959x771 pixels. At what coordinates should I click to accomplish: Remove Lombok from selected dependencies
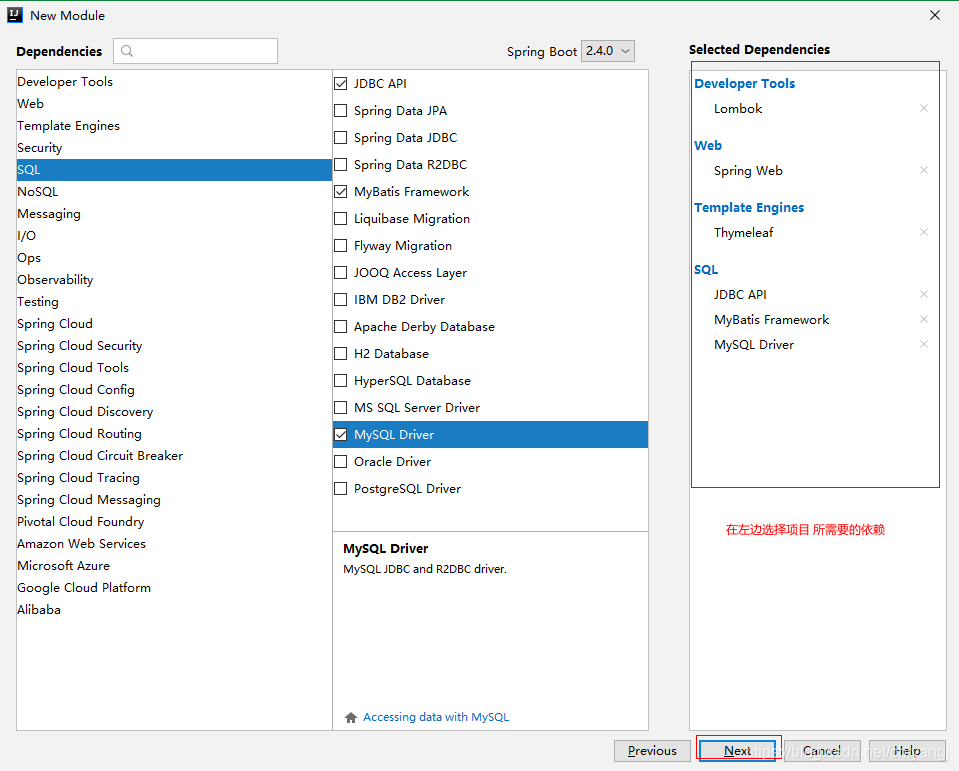924,108
